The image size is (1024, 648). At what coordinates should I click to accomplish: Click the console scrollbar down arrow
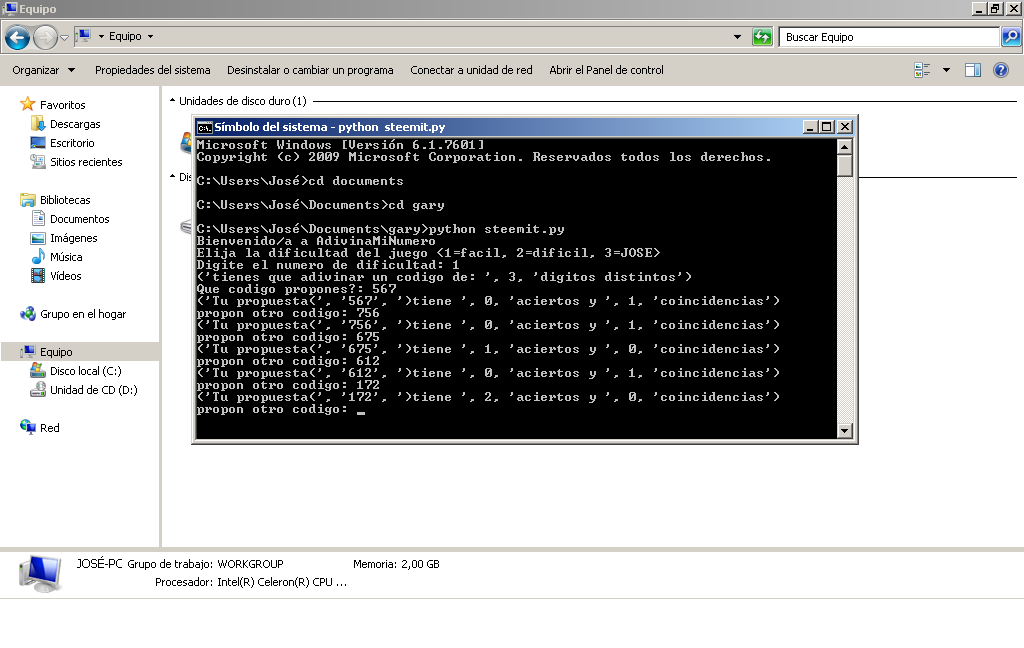click(x=844, y=430)
